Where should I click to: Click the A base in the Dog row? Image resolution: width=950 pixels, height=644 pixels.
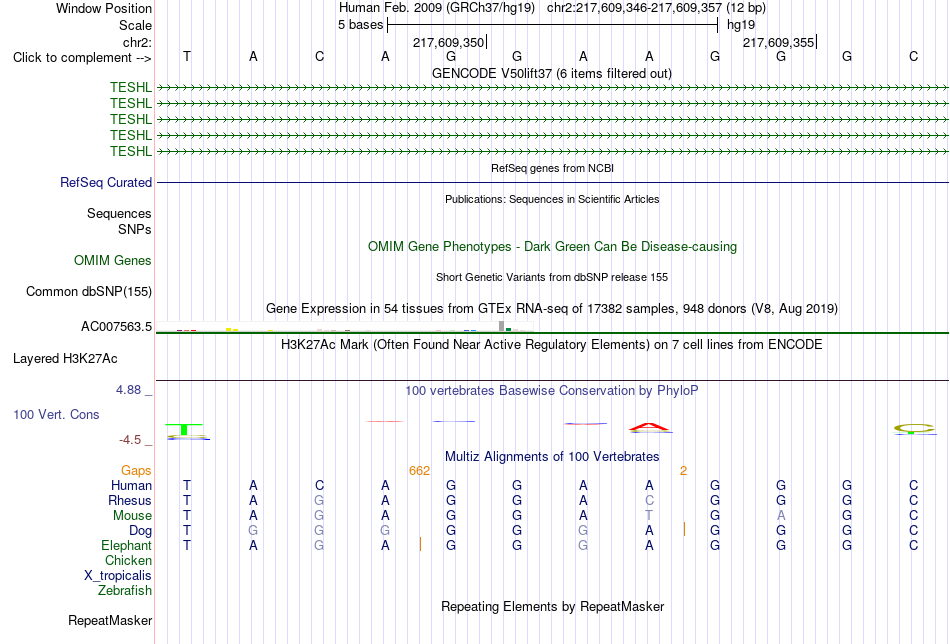coord(649,531)
